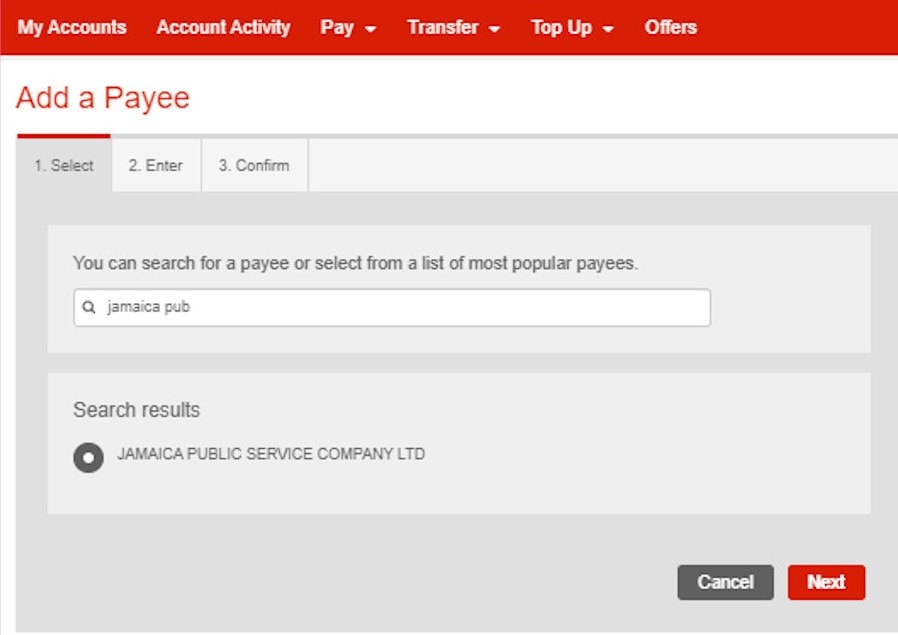Cancel adding a payee
Screen dimensions: 898x635
725,582
